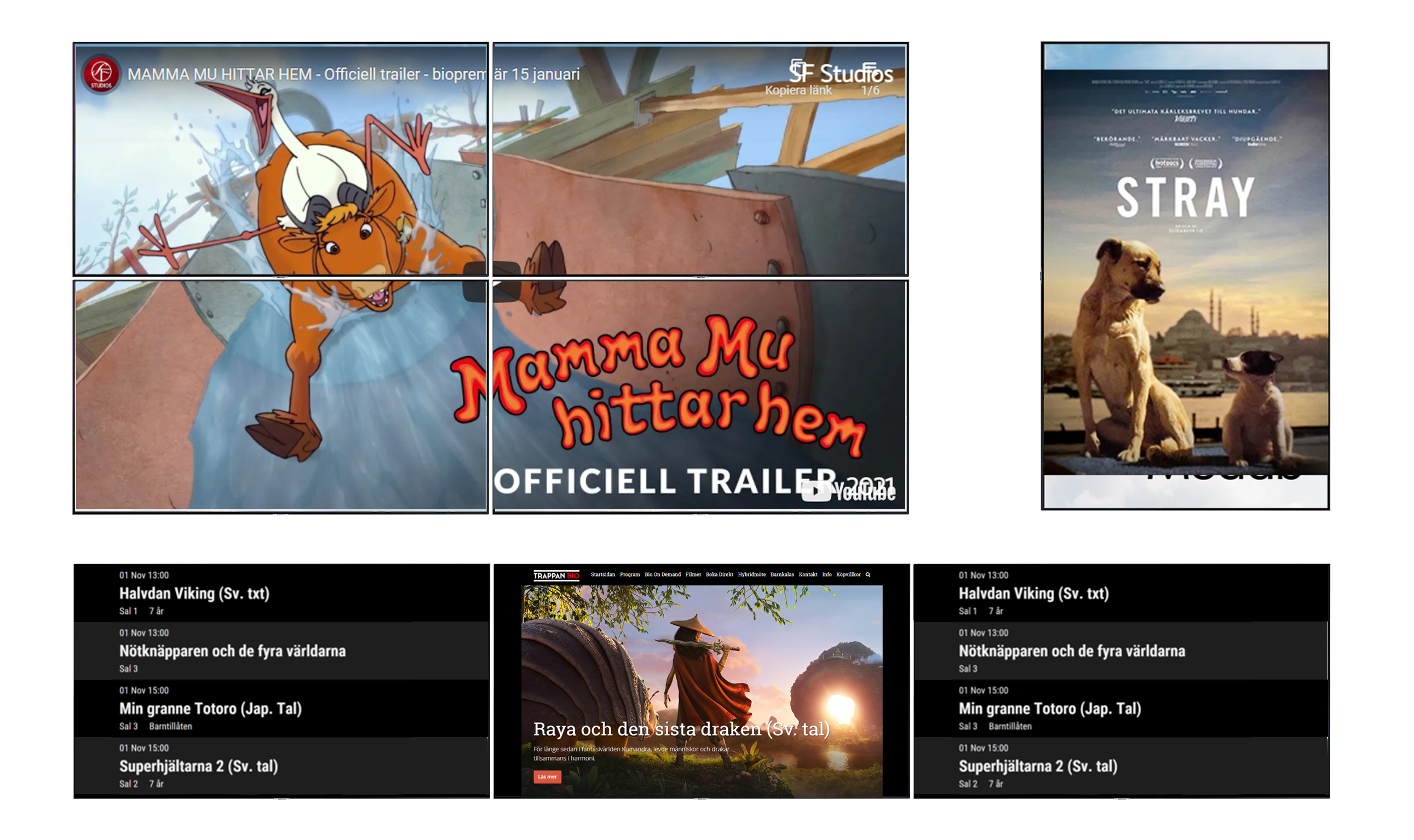
Task: Open the Program menu item
Action: pos(629,574)
